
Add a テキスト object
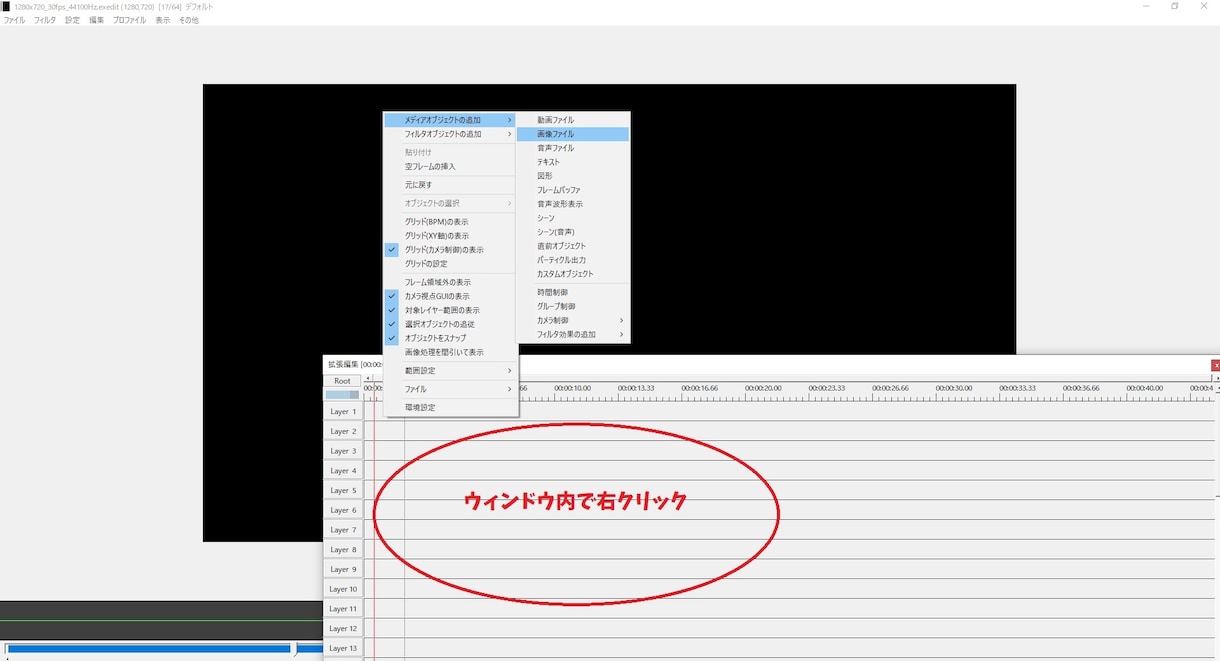[572, 162]
